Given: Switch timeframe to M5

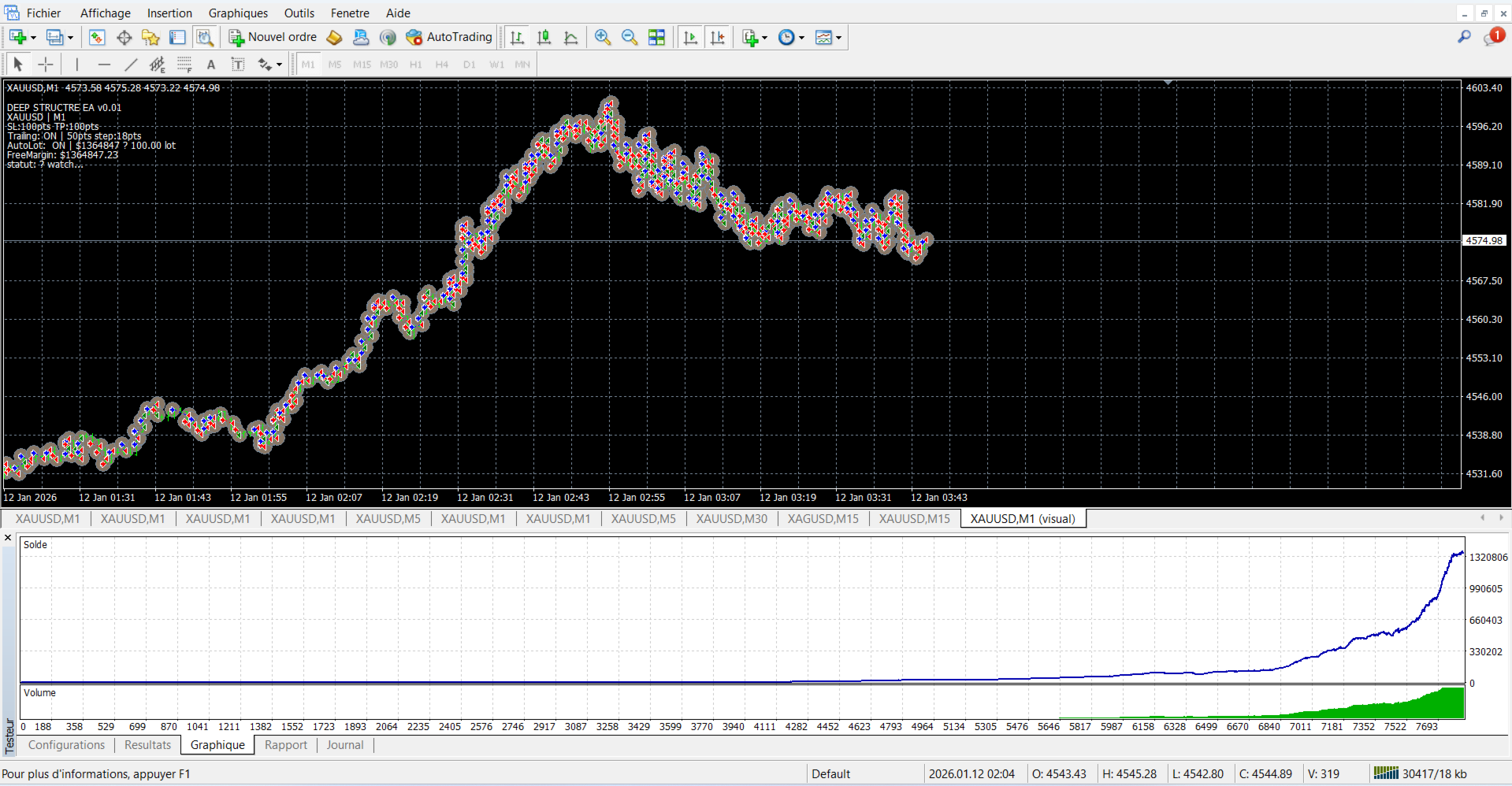Looking at the screenshot, I should [x=335, y=65].
